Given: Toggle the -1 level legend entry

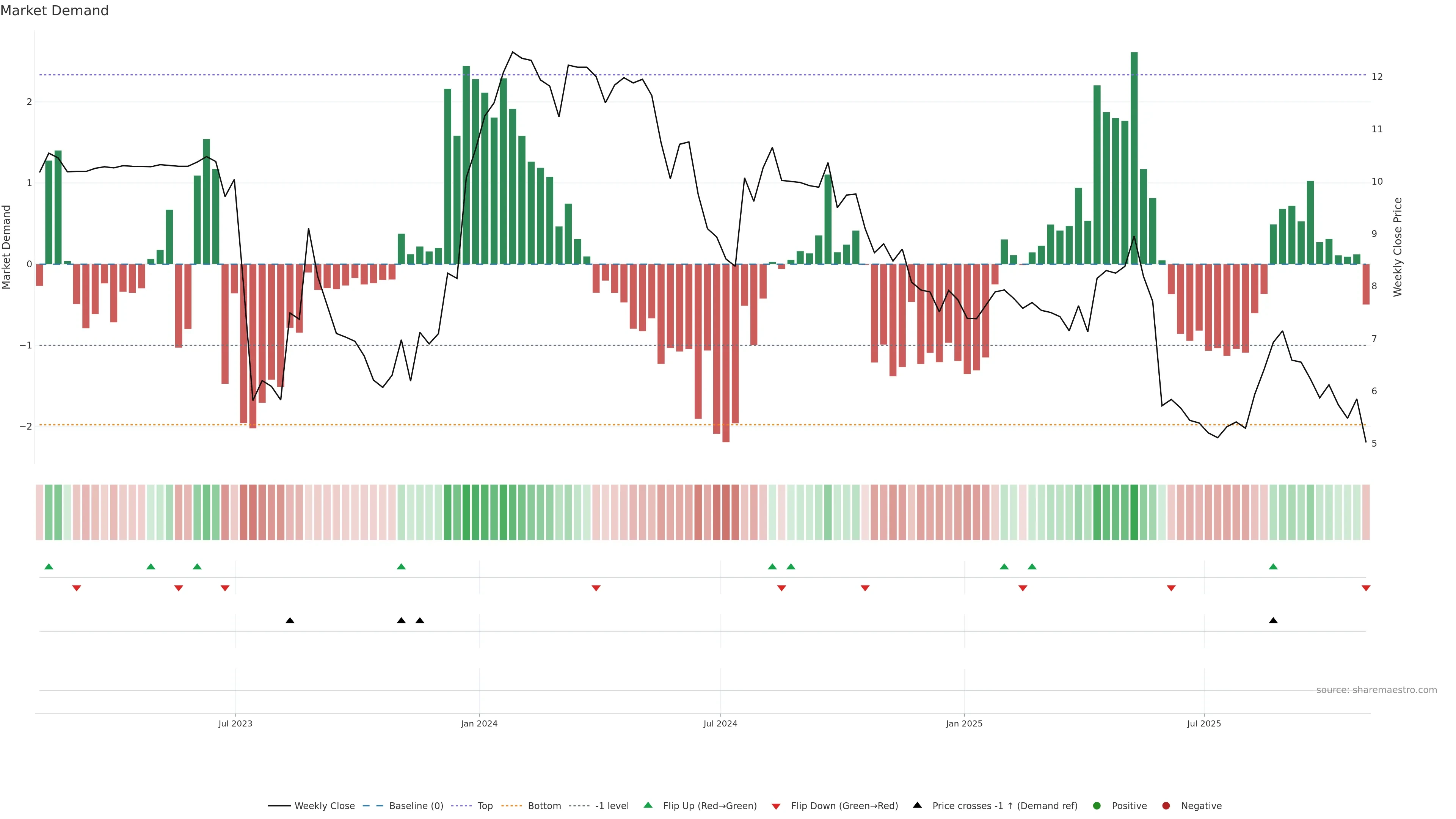Looking at the screenshot, I should click(x=612, y=805).
